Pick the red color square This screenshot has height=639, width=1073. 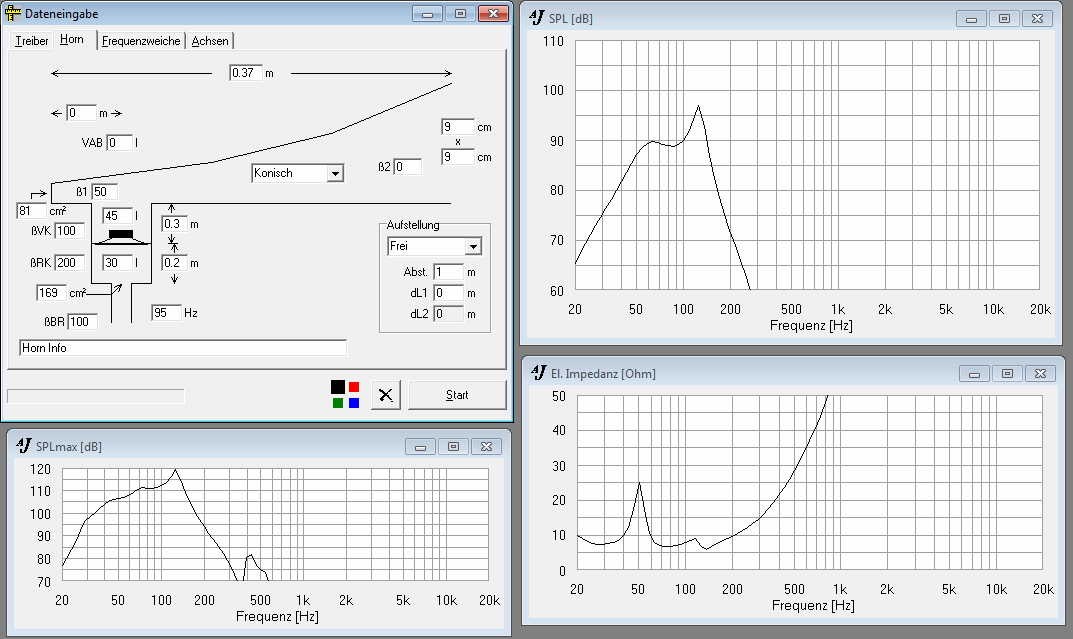[354, 387]
